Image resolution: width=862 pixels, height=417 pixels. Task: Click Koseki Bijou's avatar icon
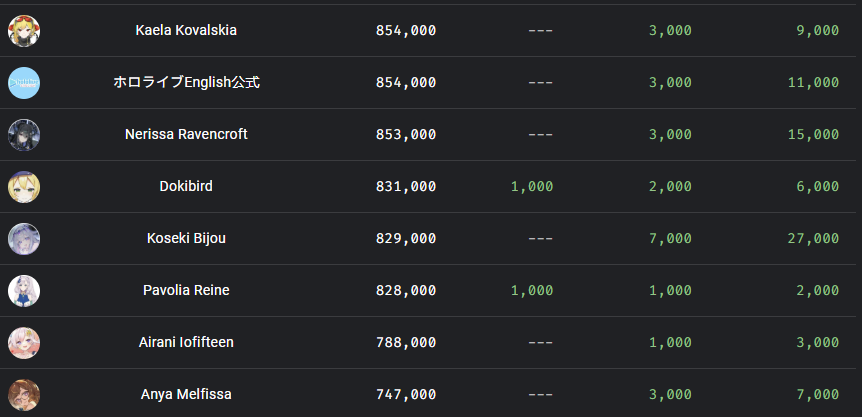24,239
